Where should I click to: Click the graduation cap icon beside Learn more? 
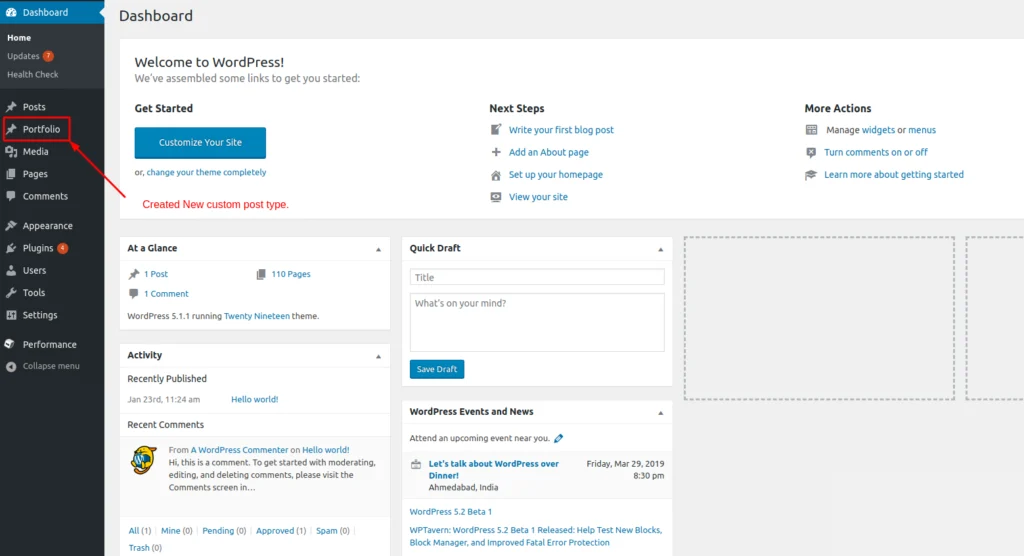[811, 175]
